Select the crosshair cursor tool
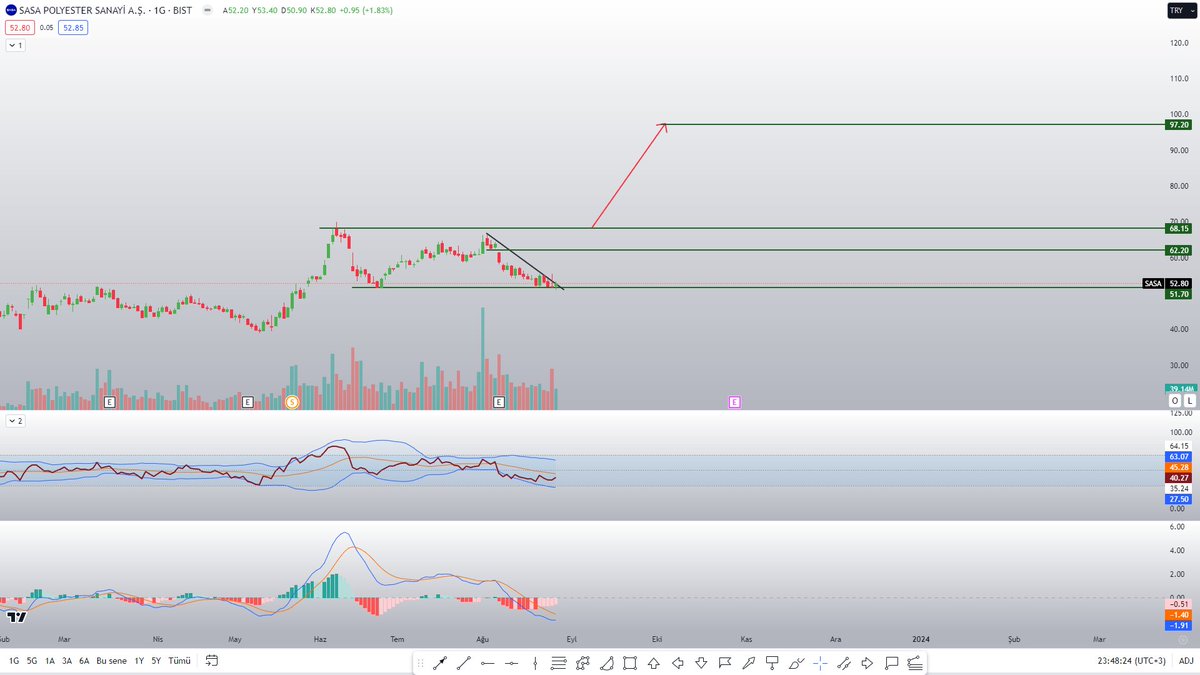Image resolution: width=1200 pixels, height=675 pixels. point(820,662)
